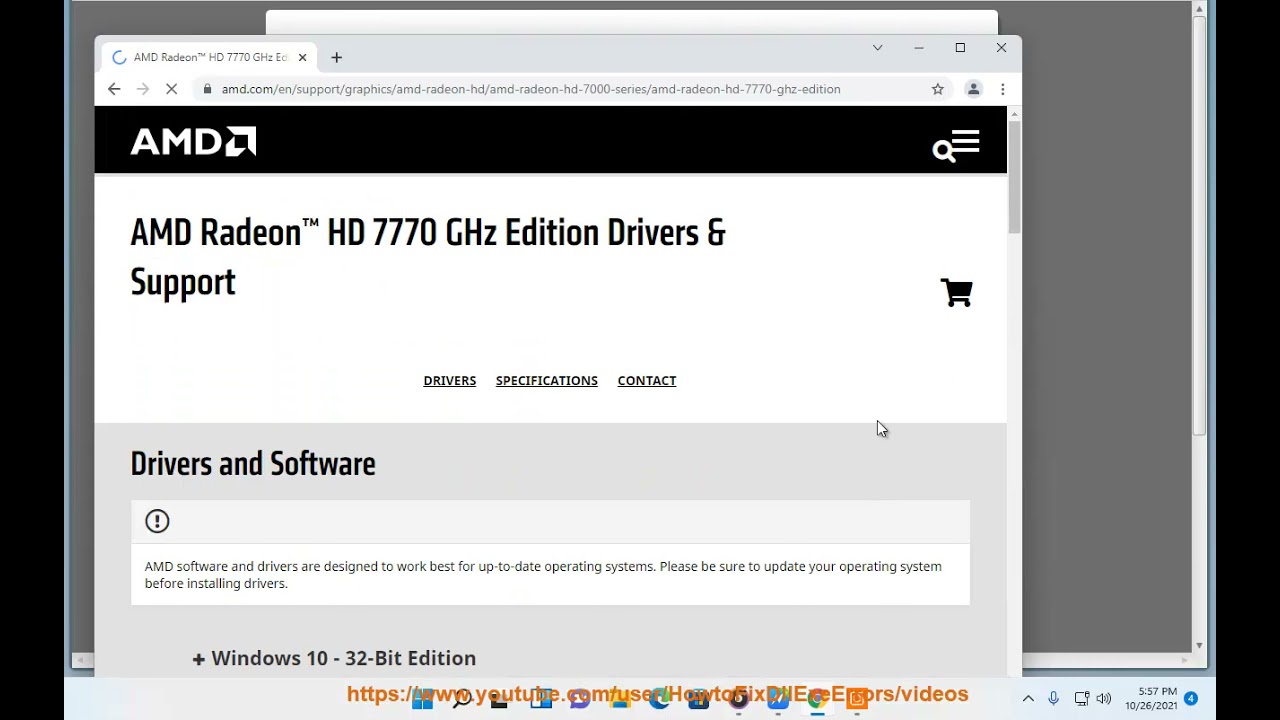Image resolution: width=1280 pixels, height=720 pixels.
Task: Click the exclamation alert icon
Action: point(157,521)
